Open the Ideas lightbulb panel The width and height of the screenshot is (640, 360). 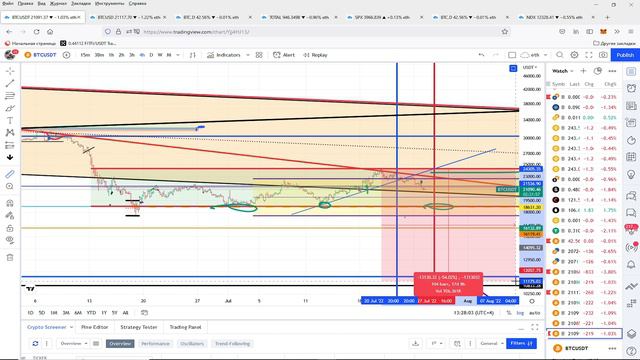[631, 174]
